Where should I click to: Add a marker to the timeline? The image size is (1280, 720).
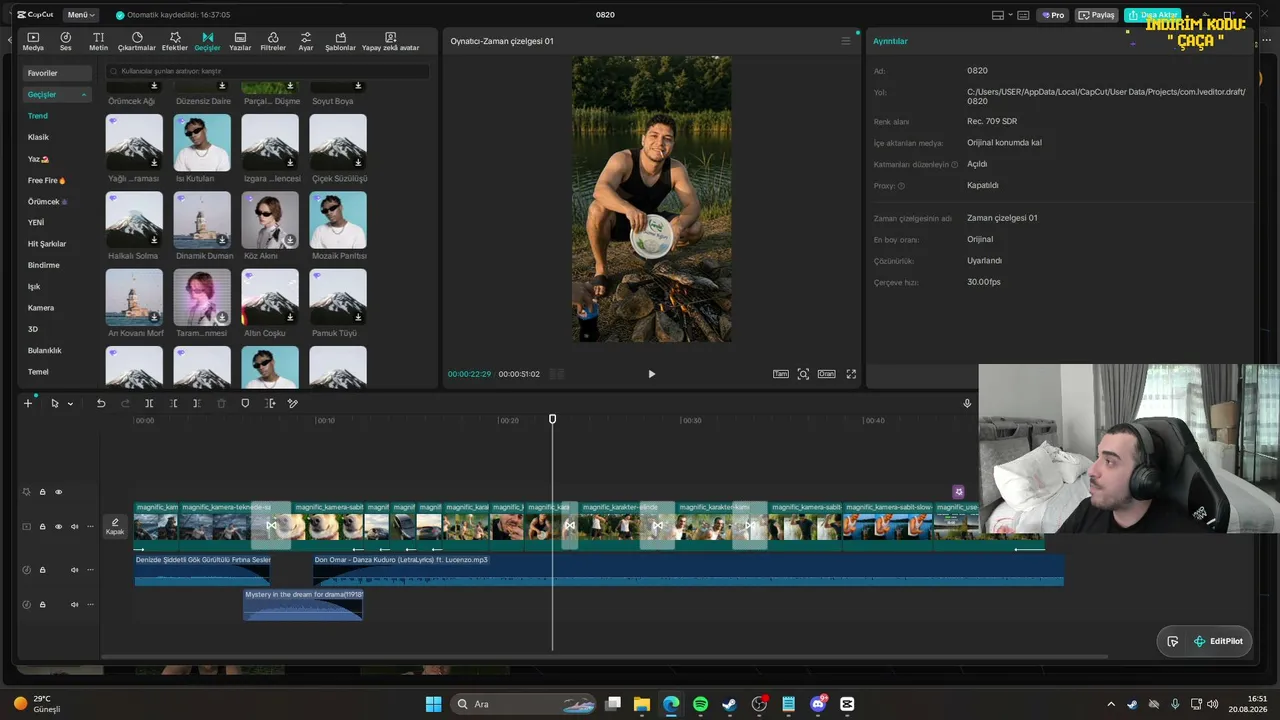[245, 404]
